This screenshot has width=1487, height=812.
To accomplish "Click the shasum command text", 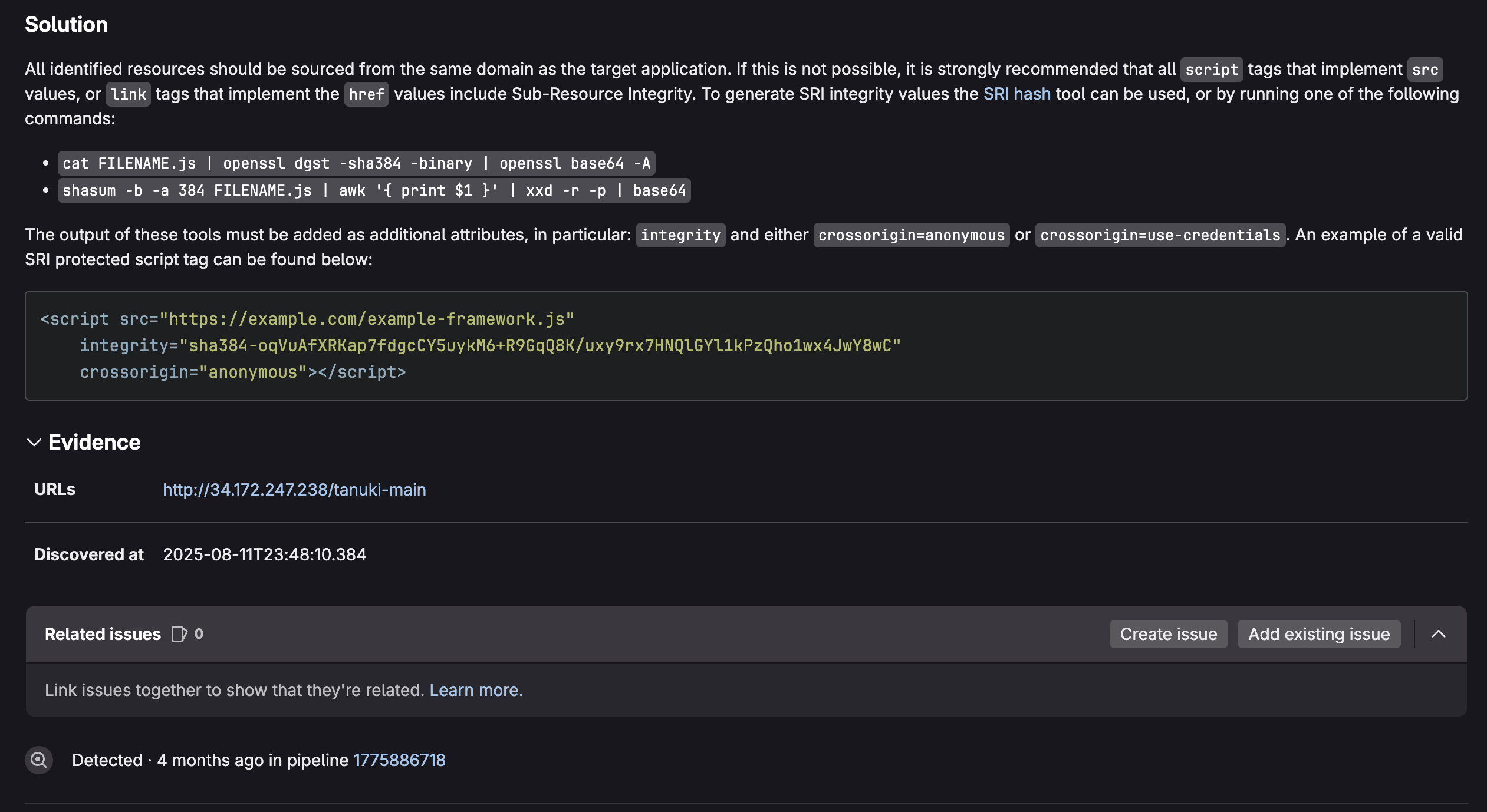I will [374, 190].
